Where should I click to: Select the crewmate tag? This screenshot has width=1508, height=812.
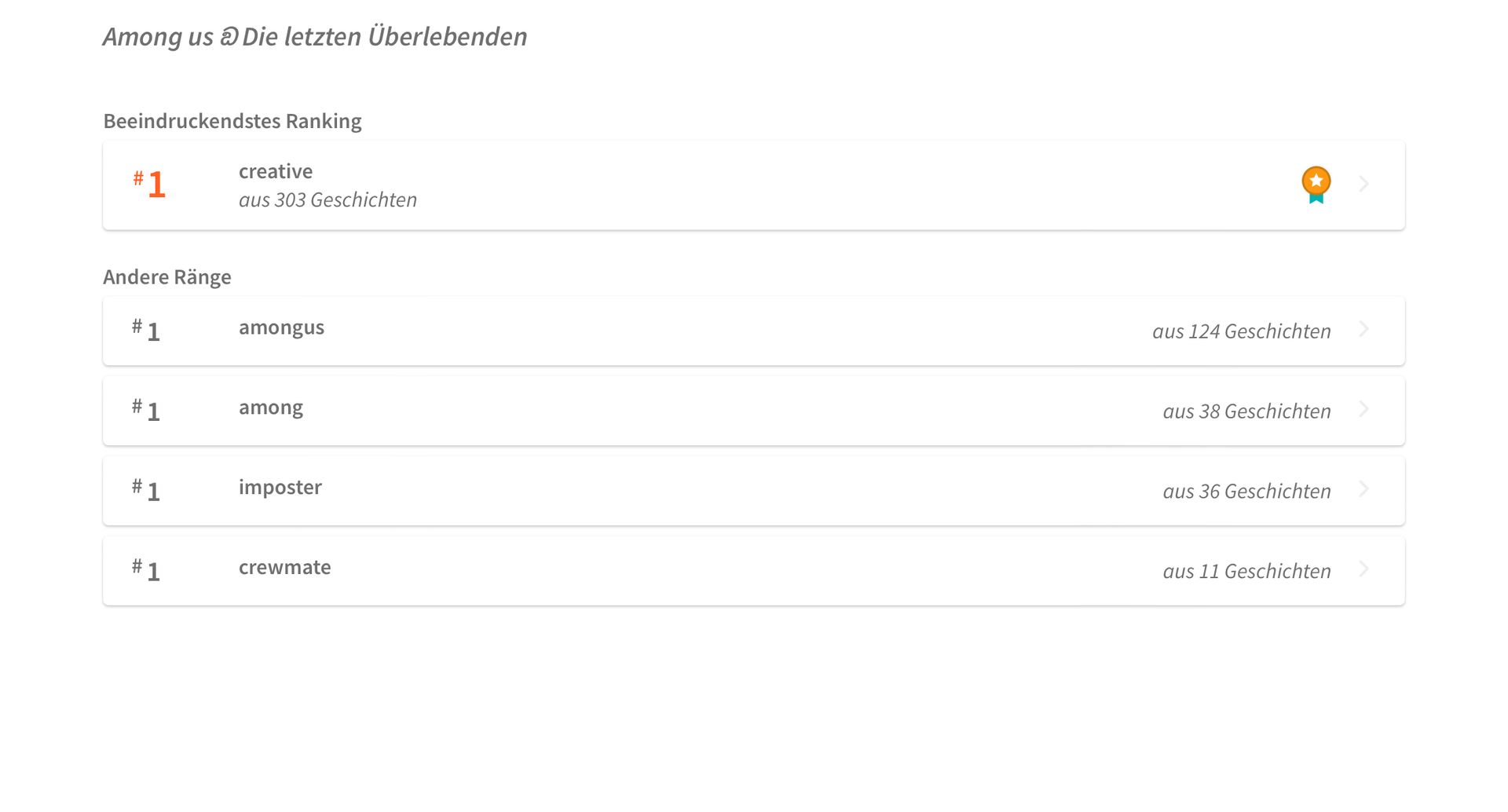point(284,567)
